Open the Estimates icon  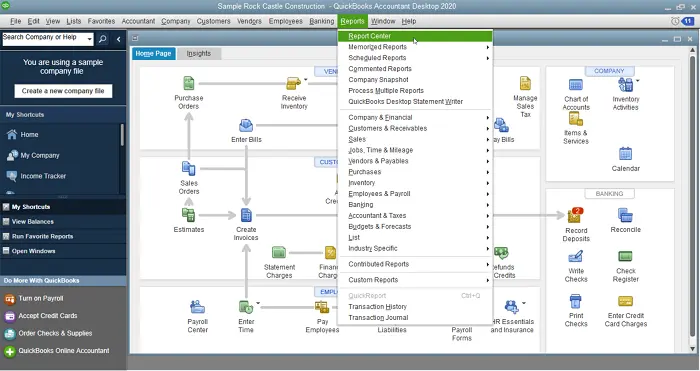tap(188, 215)
